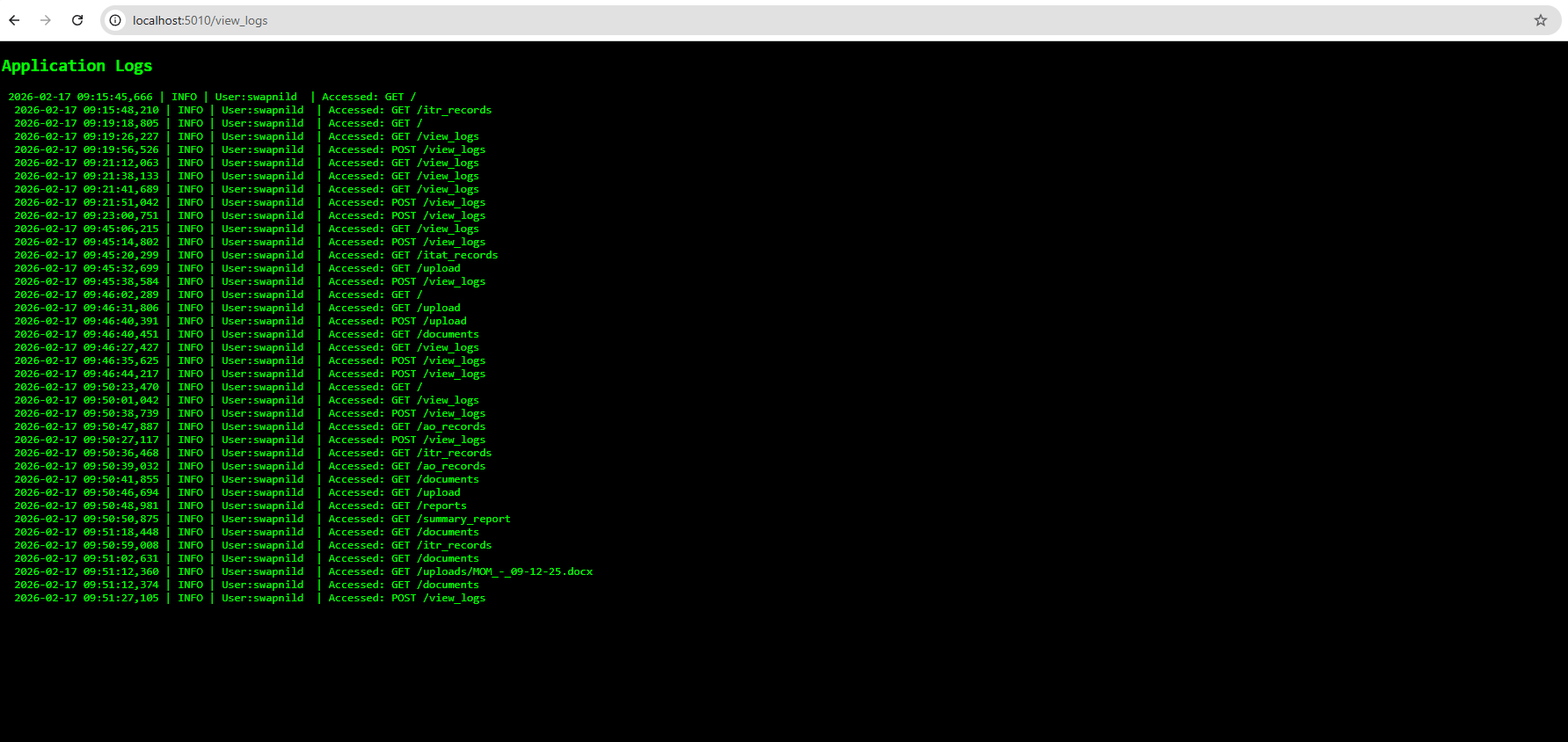Click the browser forward arrow
The image size is (1568, 742).
[x=46, y=20]
